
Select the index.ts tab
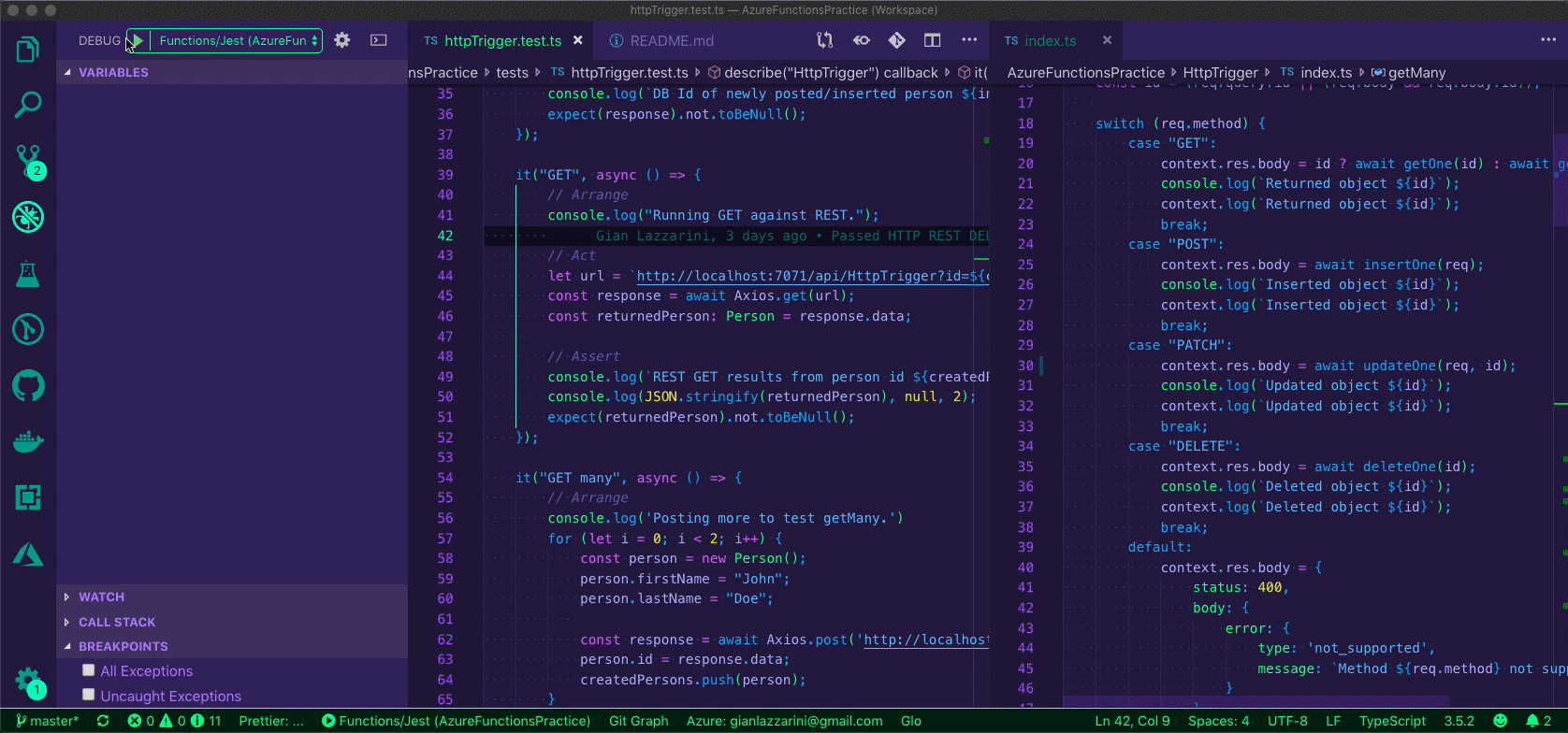tap(1050, 41)
